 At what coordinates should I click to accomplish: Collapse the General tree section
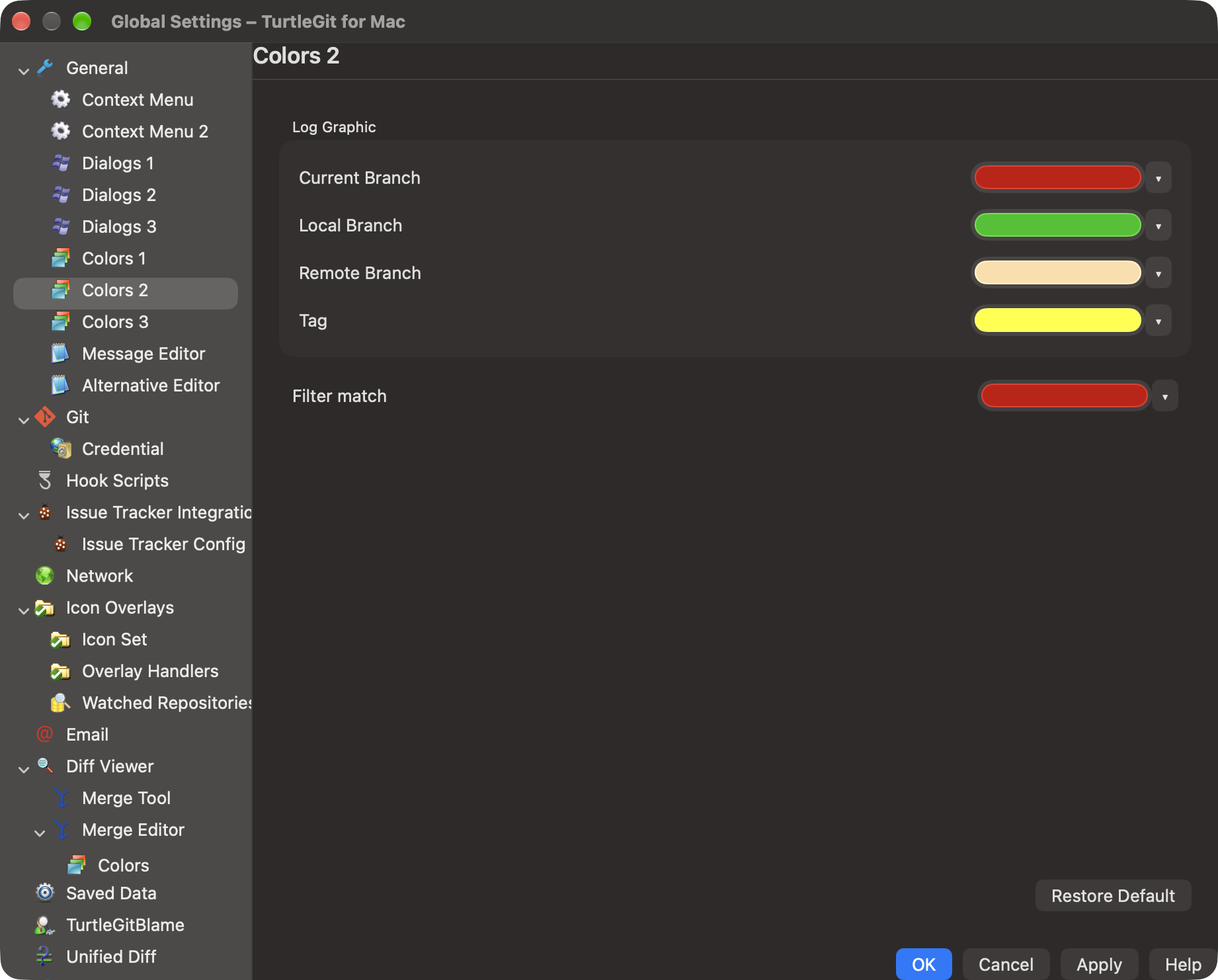(x=24, y=70)
